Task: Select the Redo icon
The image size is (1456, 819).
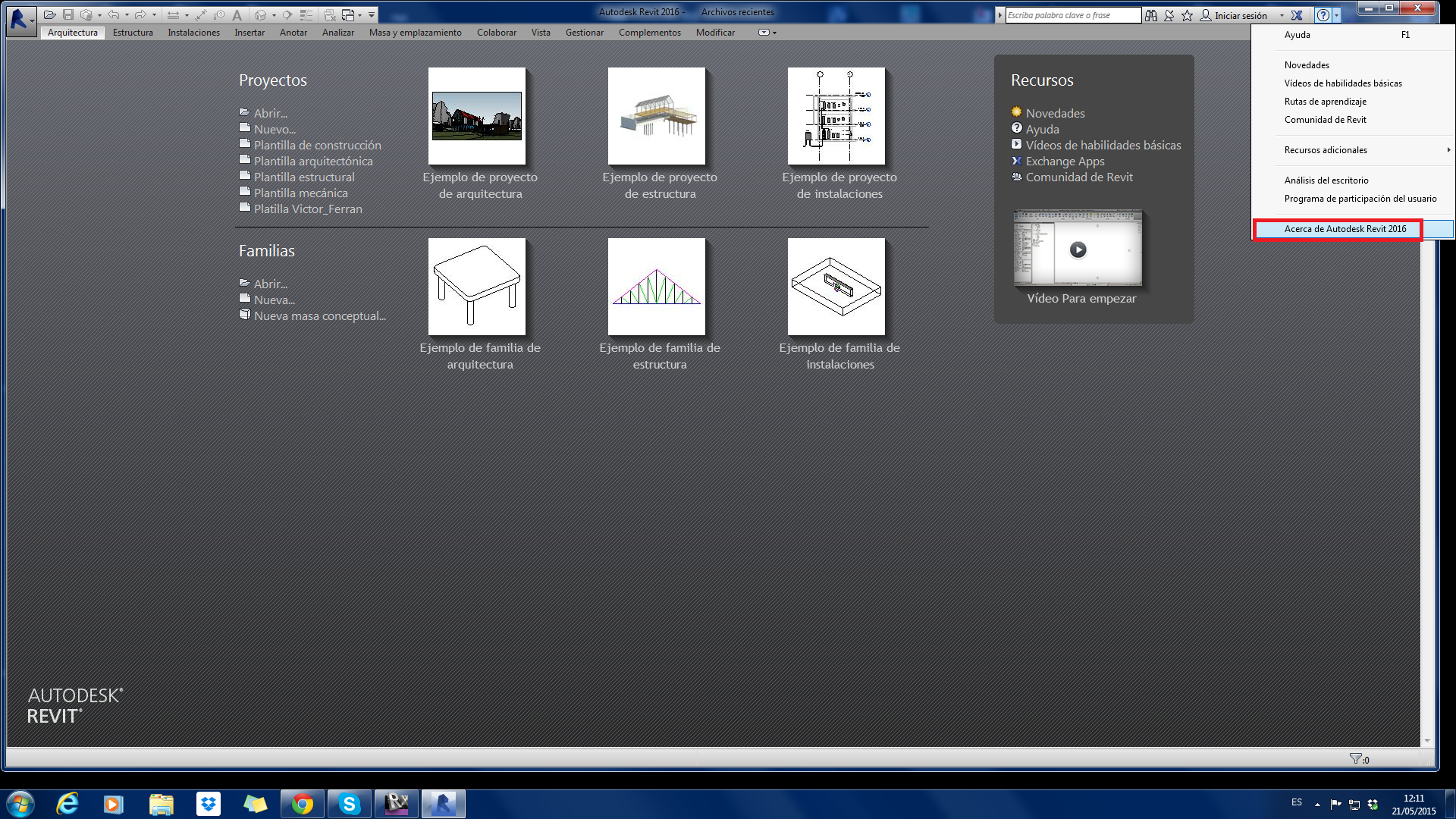Action: click(x=141, y=14)
